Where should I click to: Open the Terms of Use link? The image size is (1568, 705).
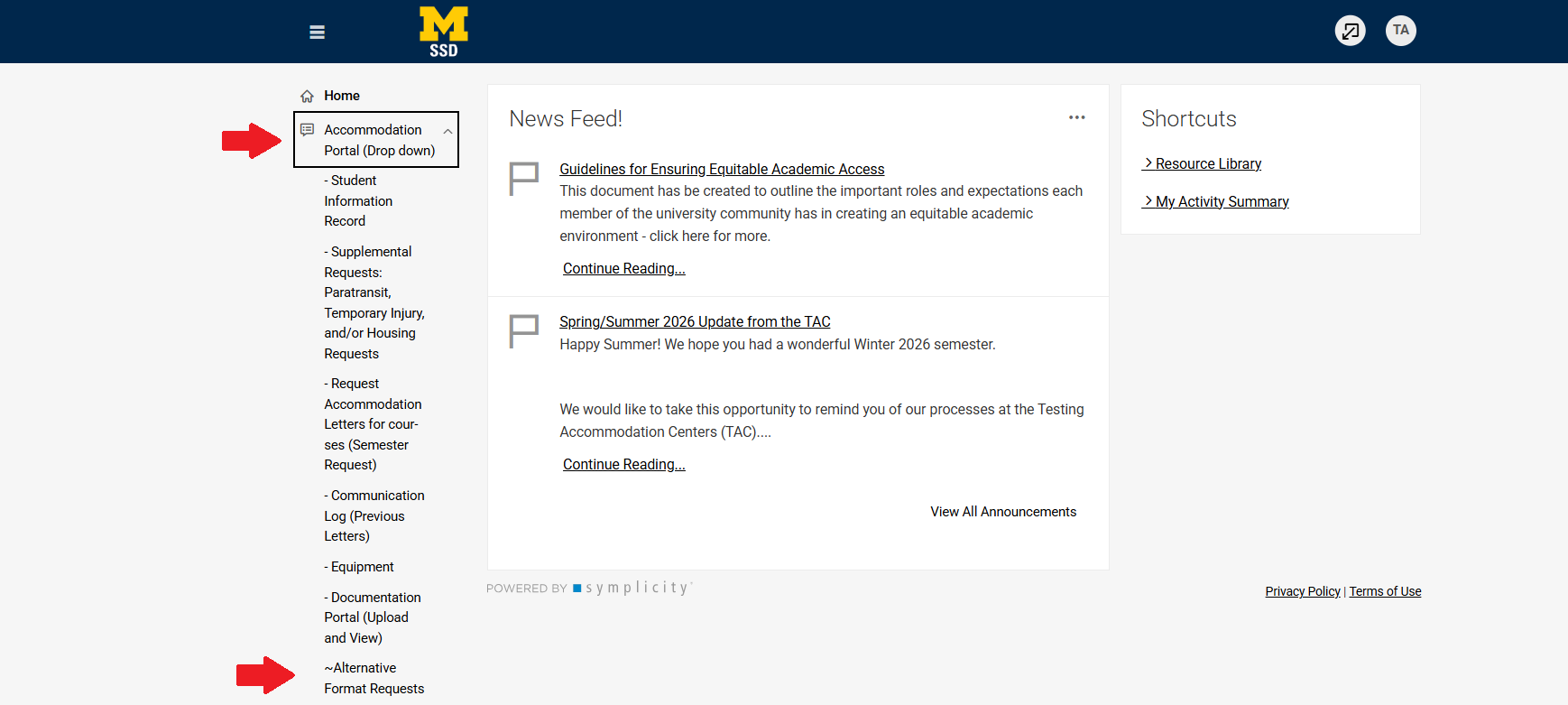[x=1385, y=591]
